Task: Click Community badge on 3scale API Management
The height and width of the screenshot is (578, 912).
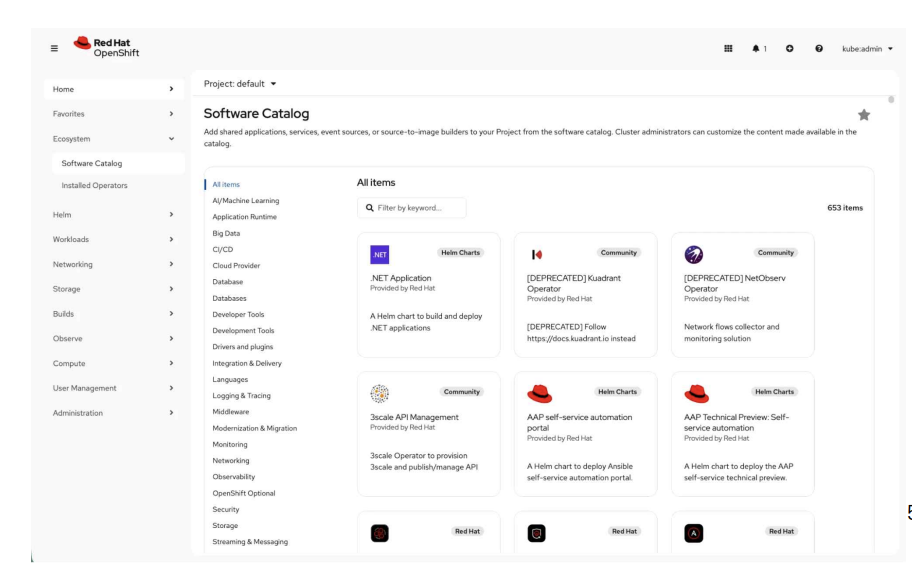Action: point(461,392)
